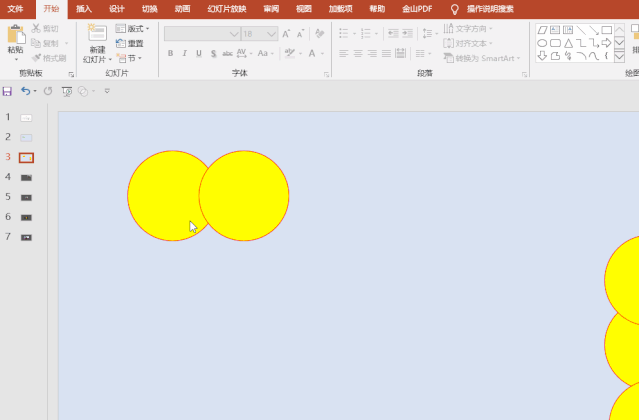Select the rectangle shape in gallery

point(607,30)
